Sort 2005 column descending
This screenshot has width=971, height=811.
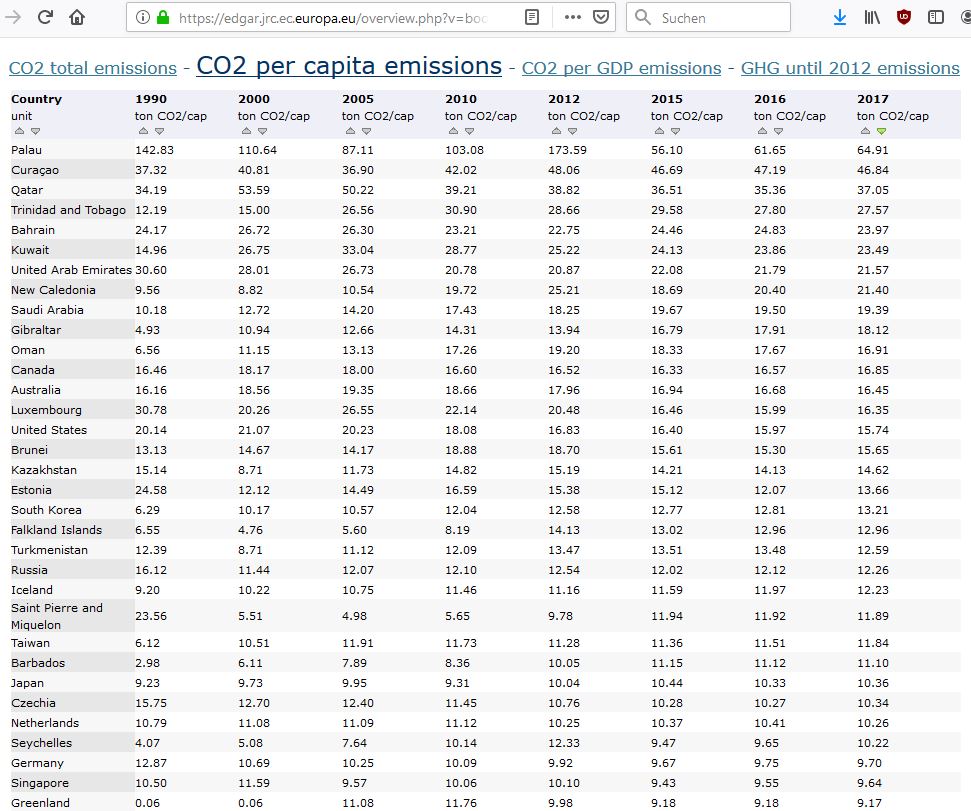tap(367, 131)
